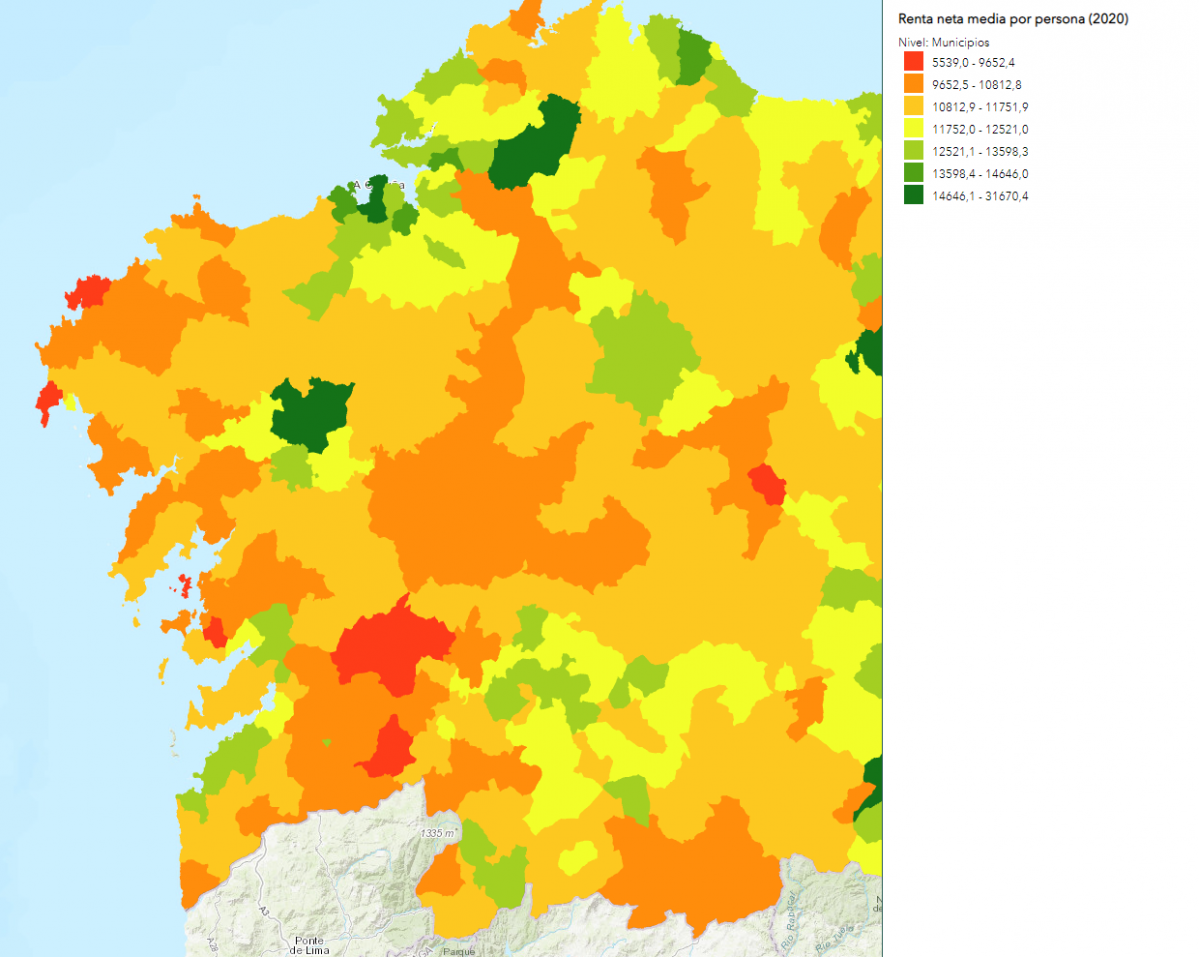The width and height of the screenshot is (1199, 957).
Task: Select the dark orange 9652,5 - 10812,8 swatch
Action: point(910,84)
